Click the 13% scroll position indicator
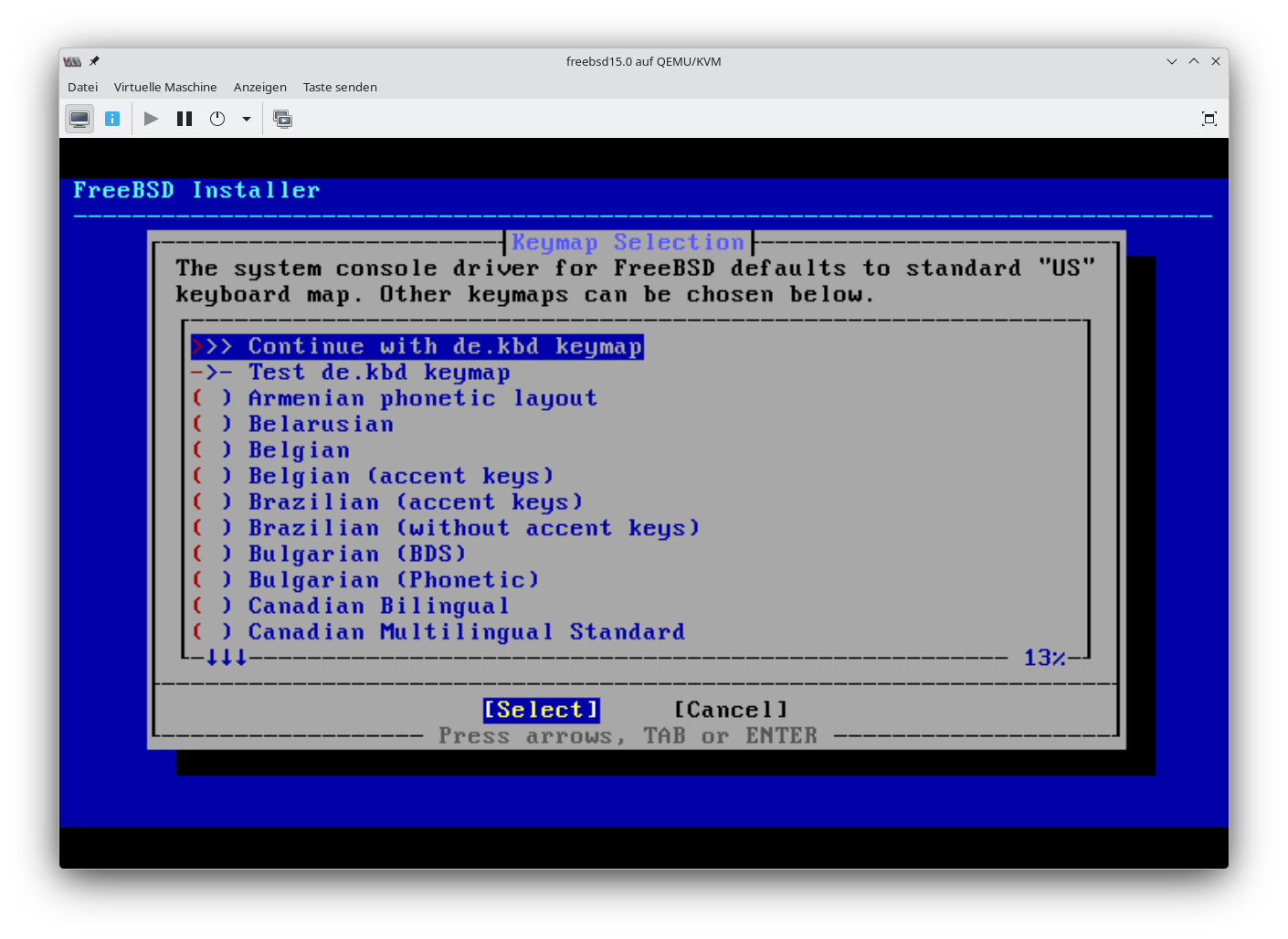Image resolution: width=1288 pixels, height=939 pixels. (1043, 658)
